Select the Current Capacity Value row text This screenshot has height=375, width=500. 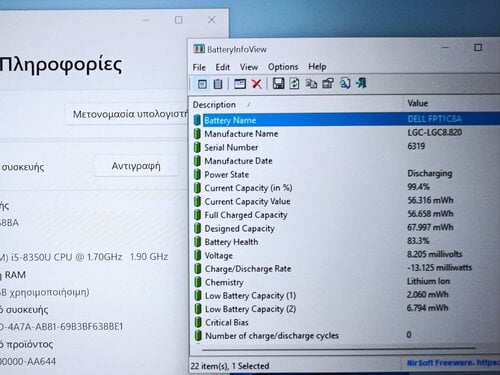click(x=247, y=201)
